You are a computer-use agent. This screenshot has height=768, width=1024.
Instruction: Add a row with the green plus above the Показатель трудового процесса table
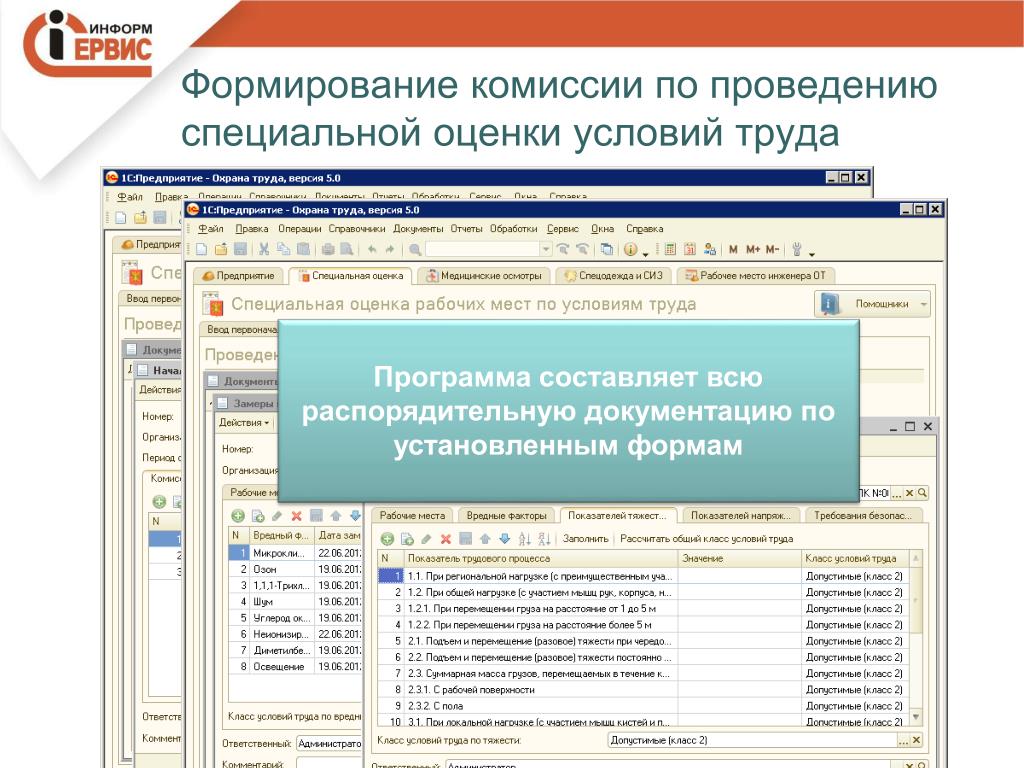[387, 539]
